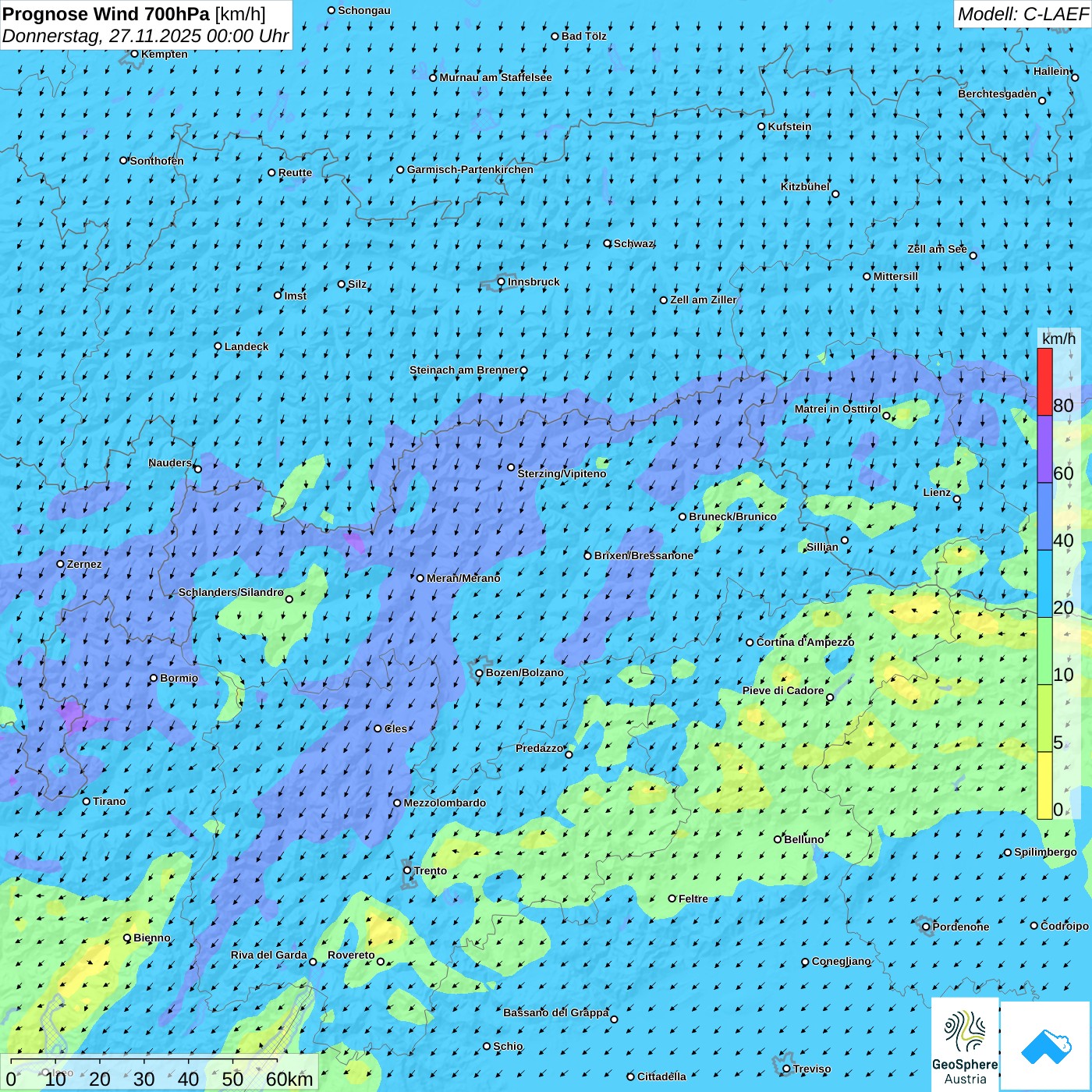Click the Bozen/Bolzano city label
Screen dimensions: 1092x1092
coord(525,672)
